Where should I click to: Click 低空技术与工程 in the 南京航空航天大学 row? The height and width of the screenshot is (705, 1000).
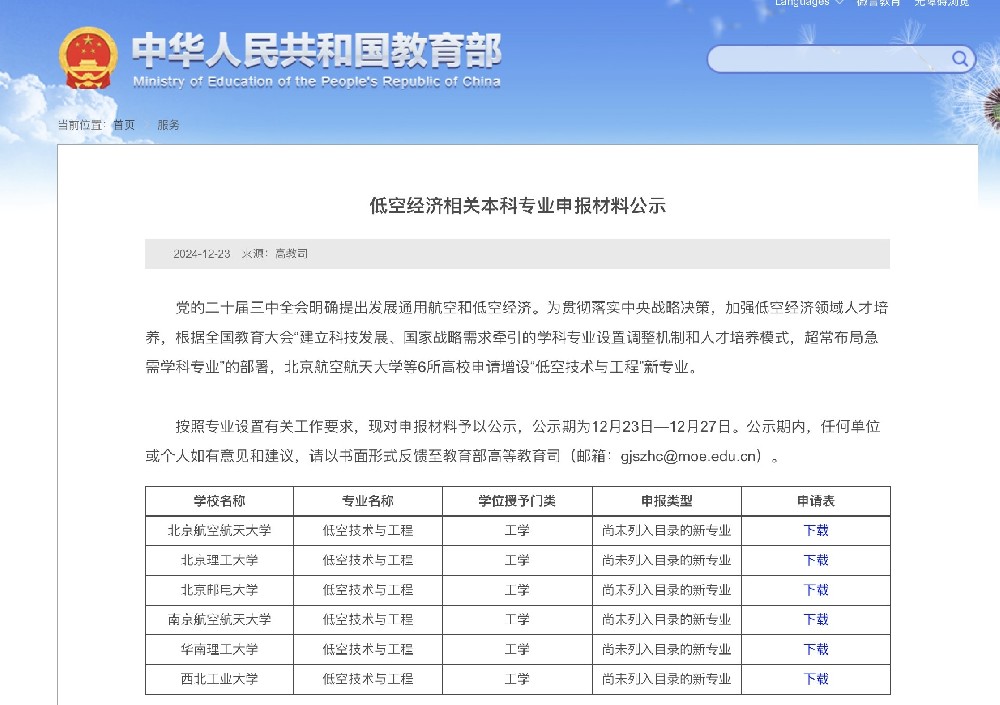pyautogui.click(x=368, y=620)
